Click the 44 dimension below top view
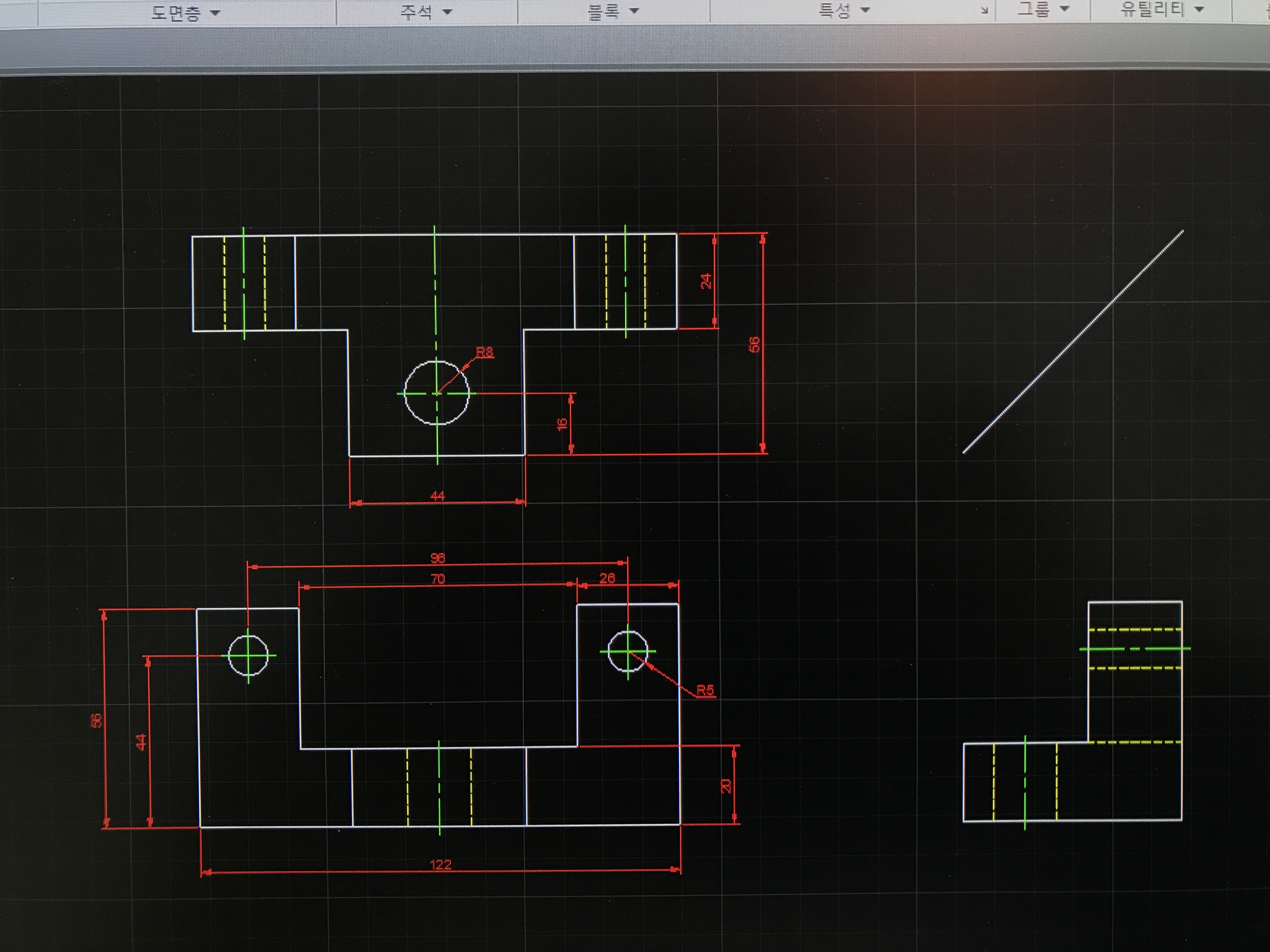This screenshot has height=952, width=1270. (438, 496)
